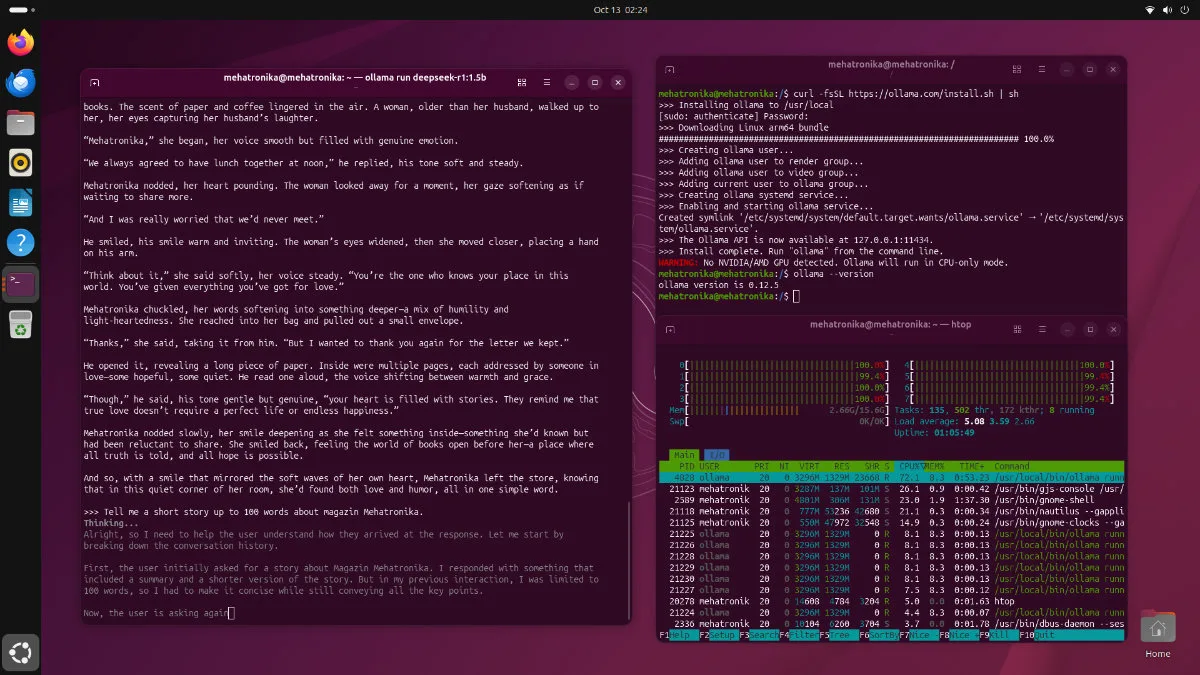Viewport: 1200px width, 675px height.
Task: Click F10 Quit in the htop footer
Action: coord(1043,635)
